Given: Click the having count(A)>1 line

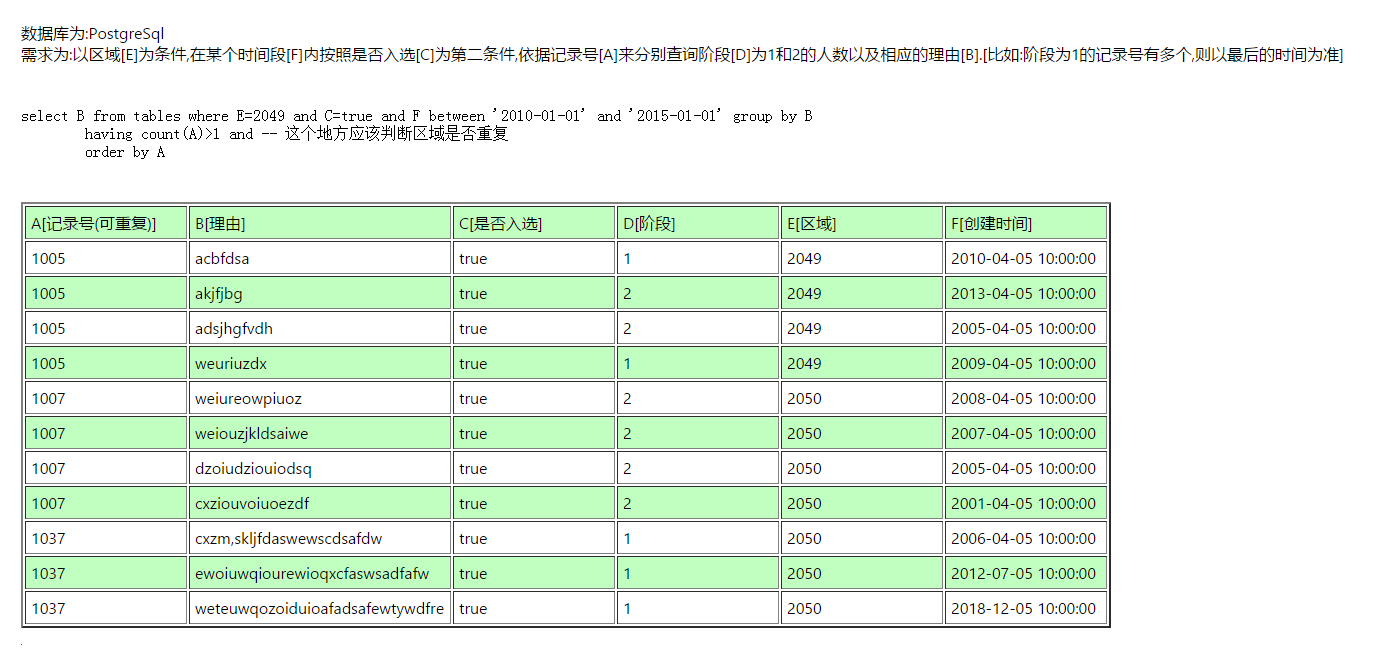Looking at the screenshot, I should click(296, 134).
